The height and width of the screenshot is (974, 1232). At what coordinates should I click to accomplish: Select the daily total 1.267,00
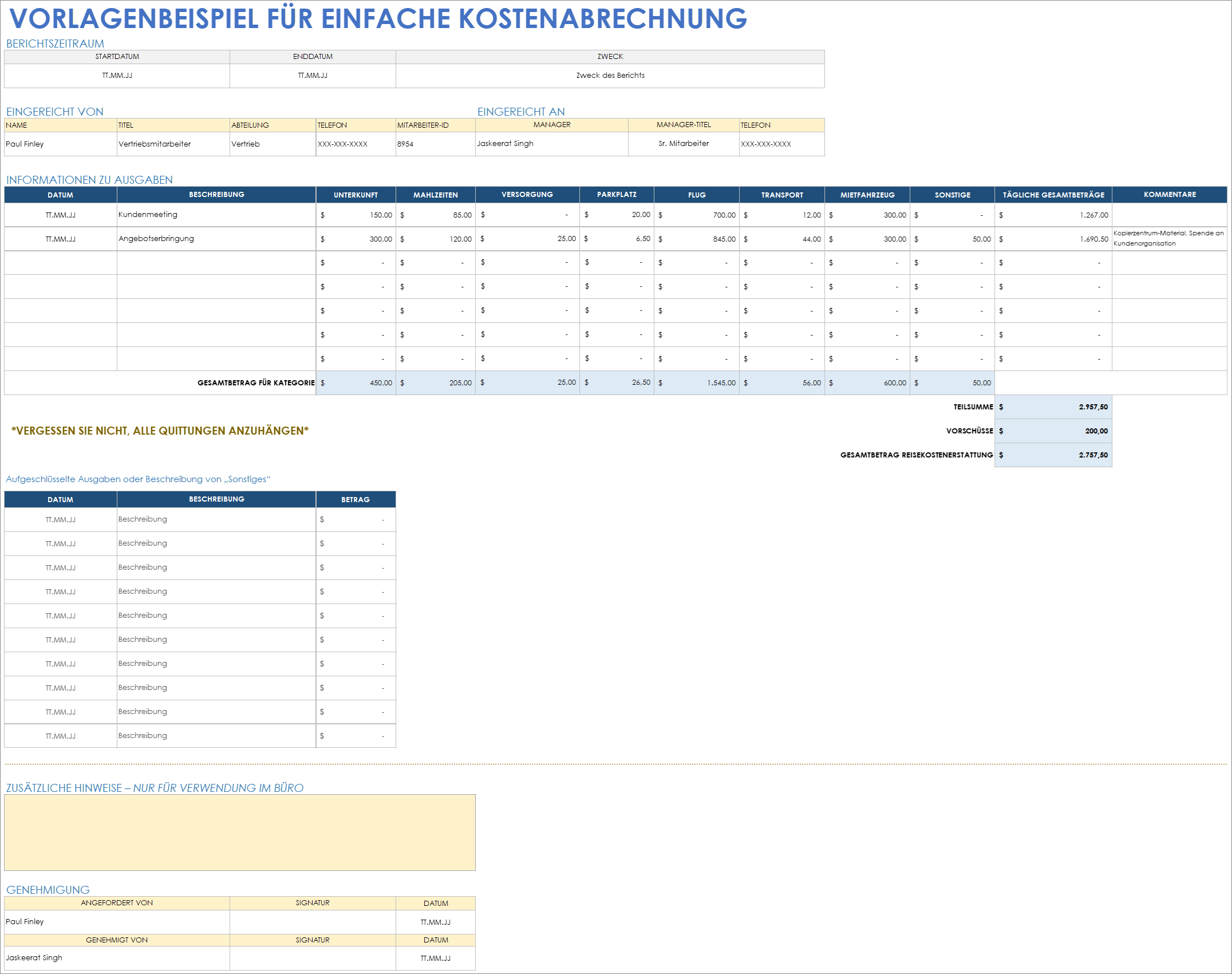[1053, 215]
